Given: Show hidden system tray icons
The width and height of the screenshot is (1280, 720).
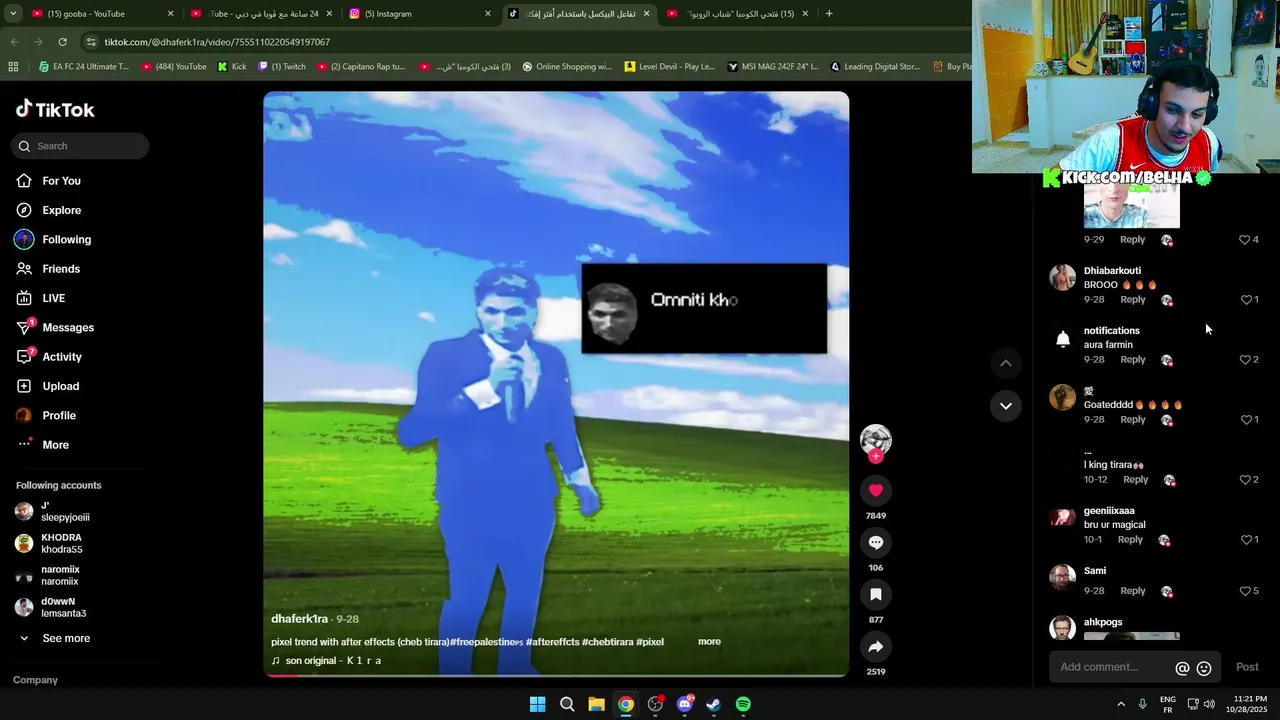Looking at the screenshot, I should [x=1121, y=704].
